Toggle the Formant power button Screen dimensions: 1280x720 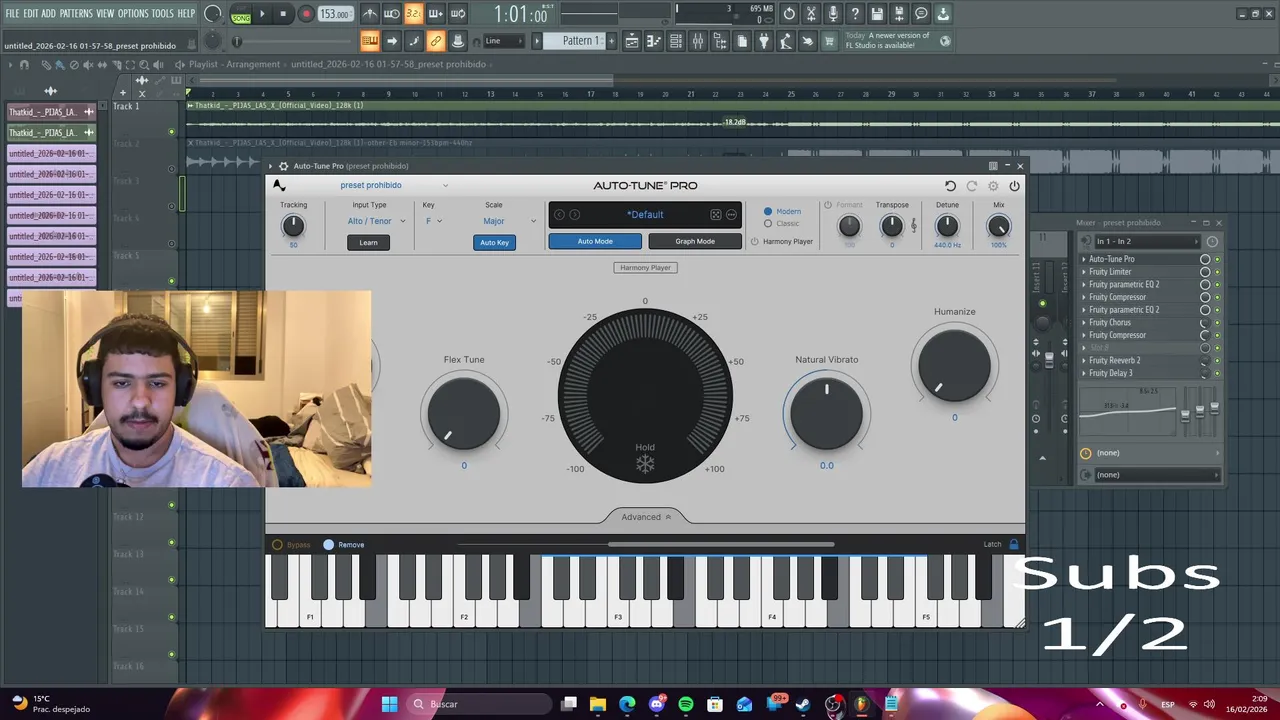(828, 205)
